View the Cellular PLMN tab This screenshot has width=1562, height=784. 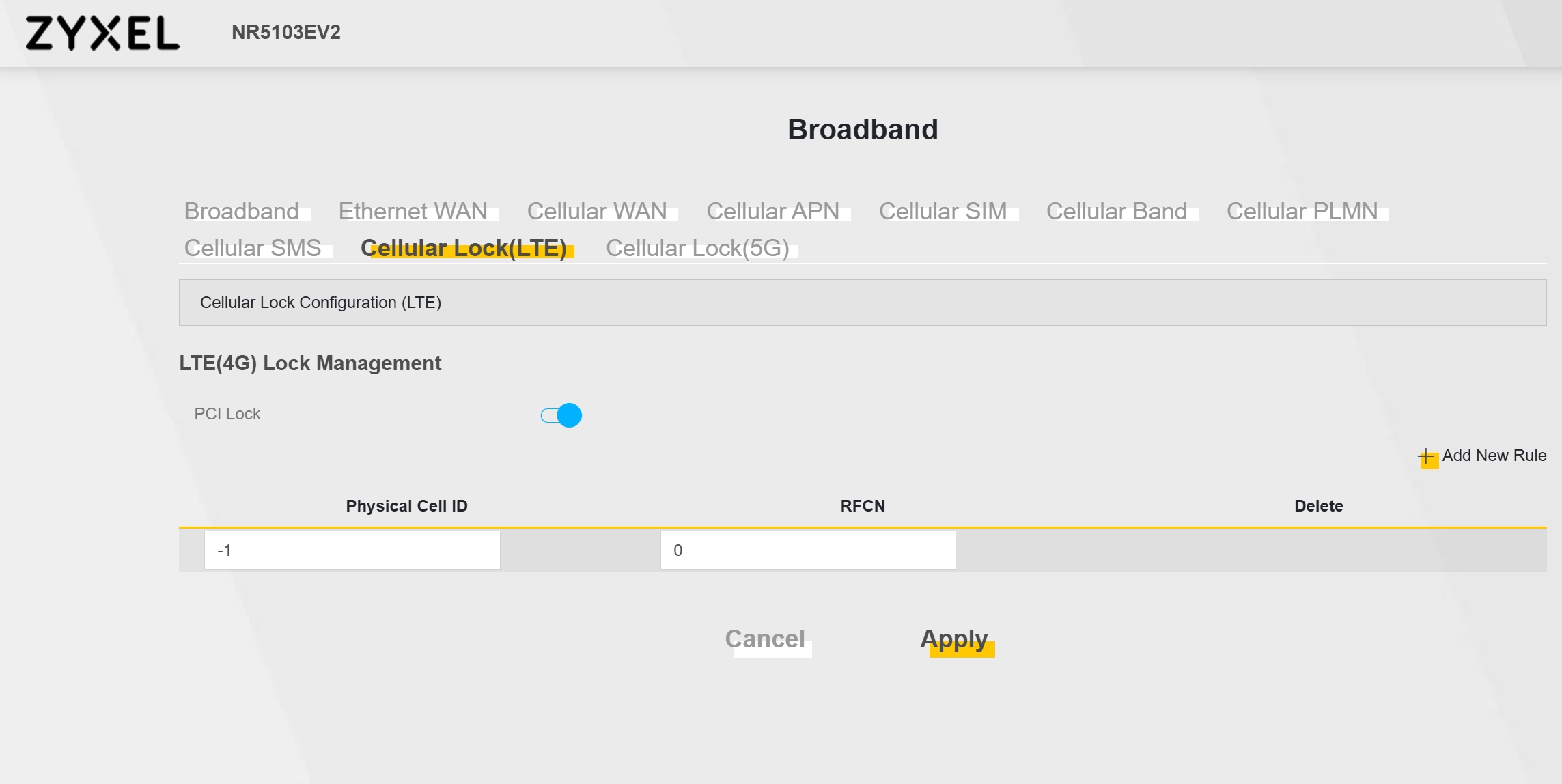(x=1302, y=211)
